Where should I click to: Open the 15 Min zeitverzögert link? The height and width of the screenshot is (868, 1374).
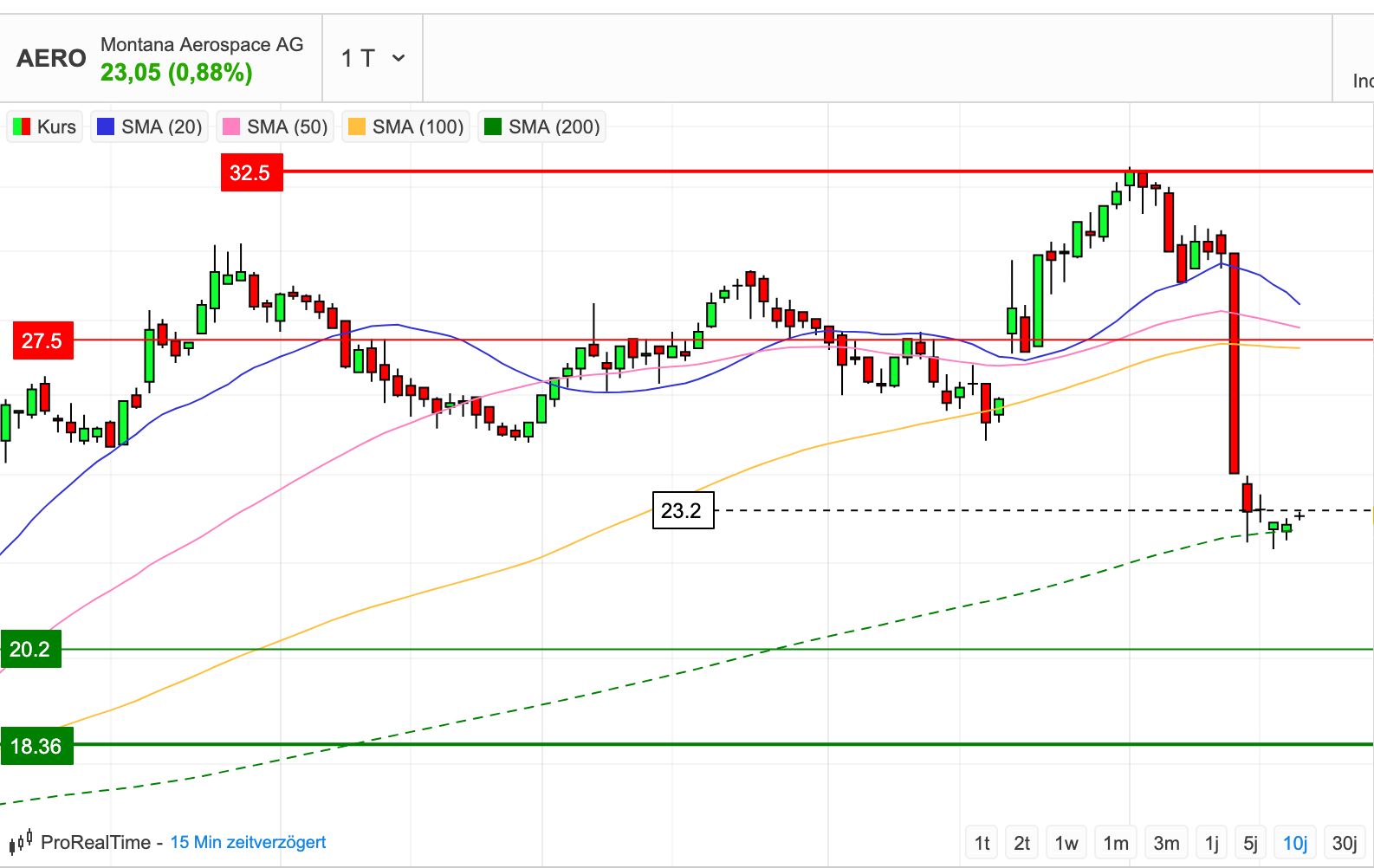(248, 842)
